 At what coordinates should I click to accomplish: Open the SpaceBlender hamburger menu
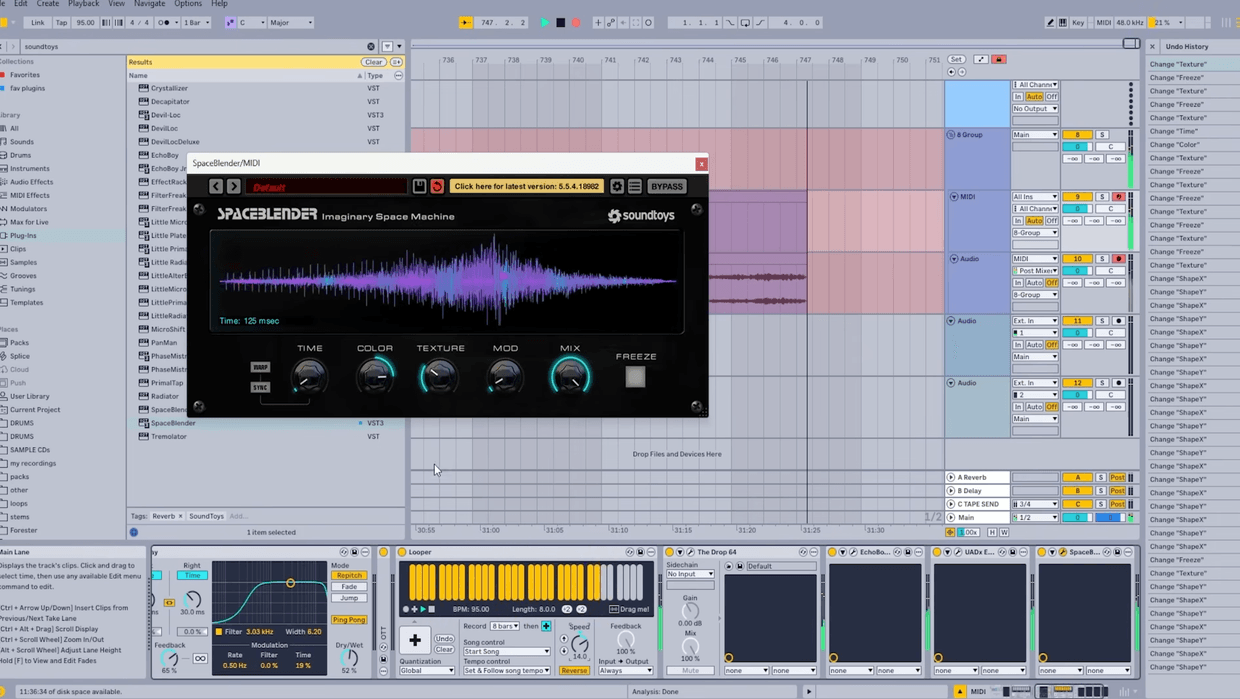click(x=635, y=186)
